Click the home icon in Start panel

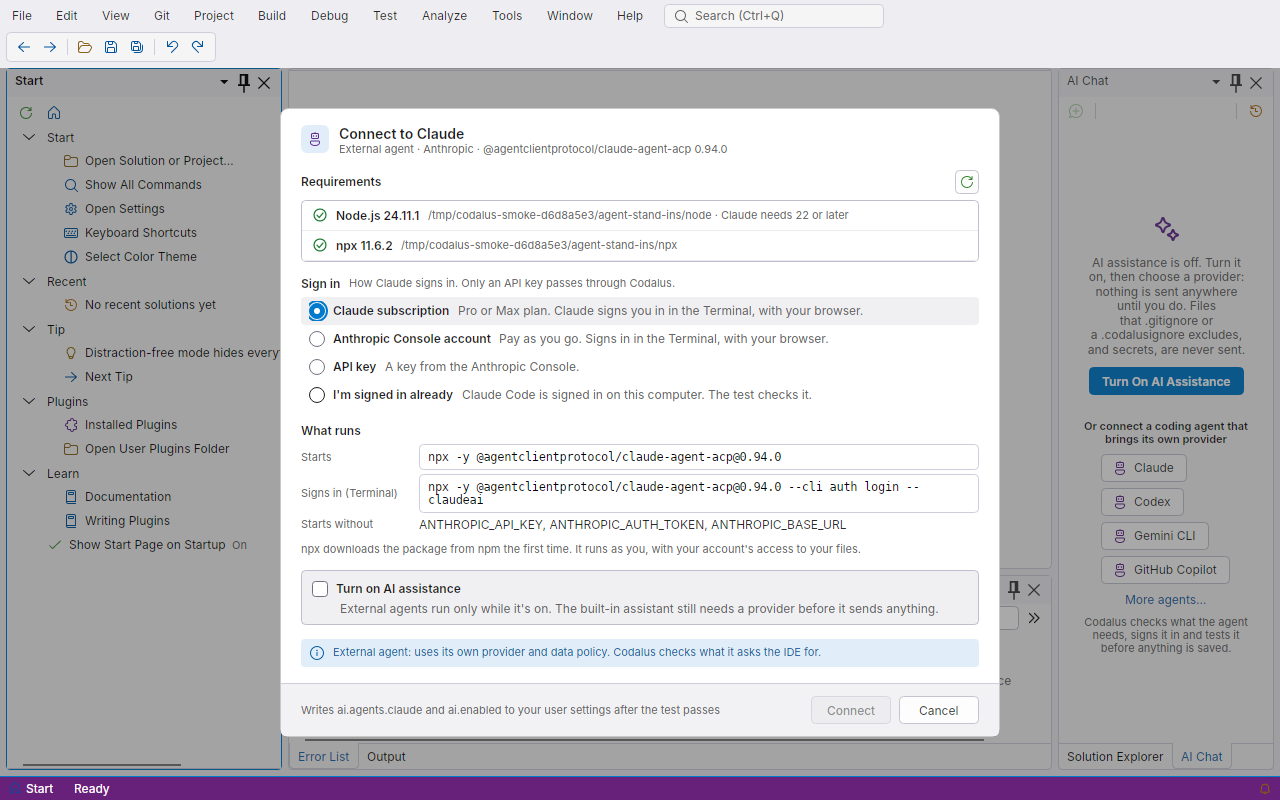(x=54, y=113)
